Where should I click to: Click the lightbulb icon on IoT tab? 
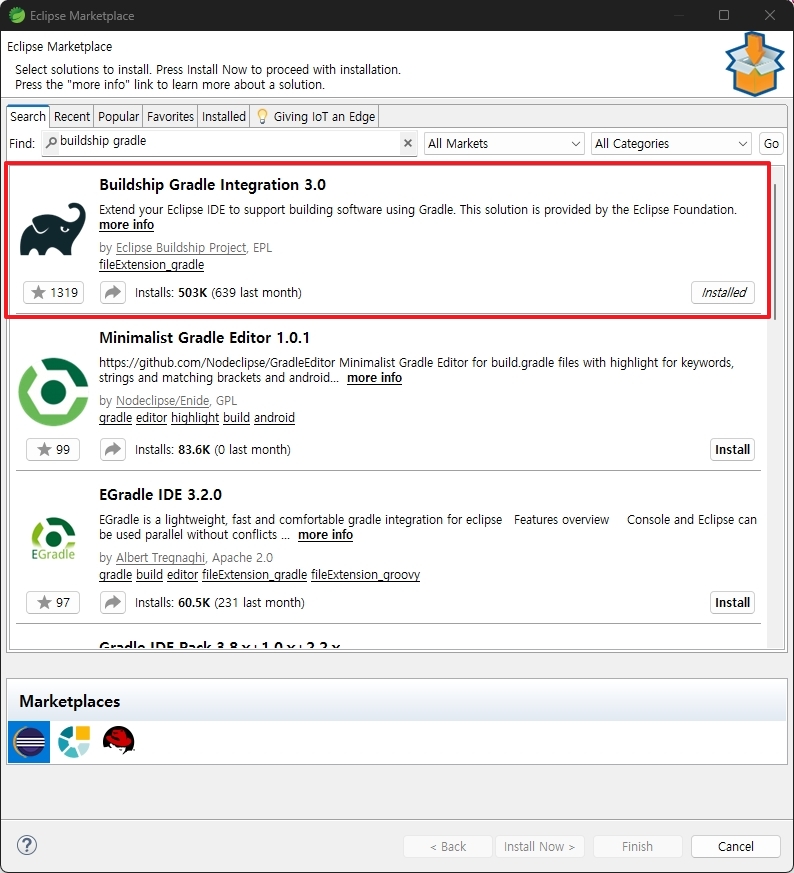[262, 116]
